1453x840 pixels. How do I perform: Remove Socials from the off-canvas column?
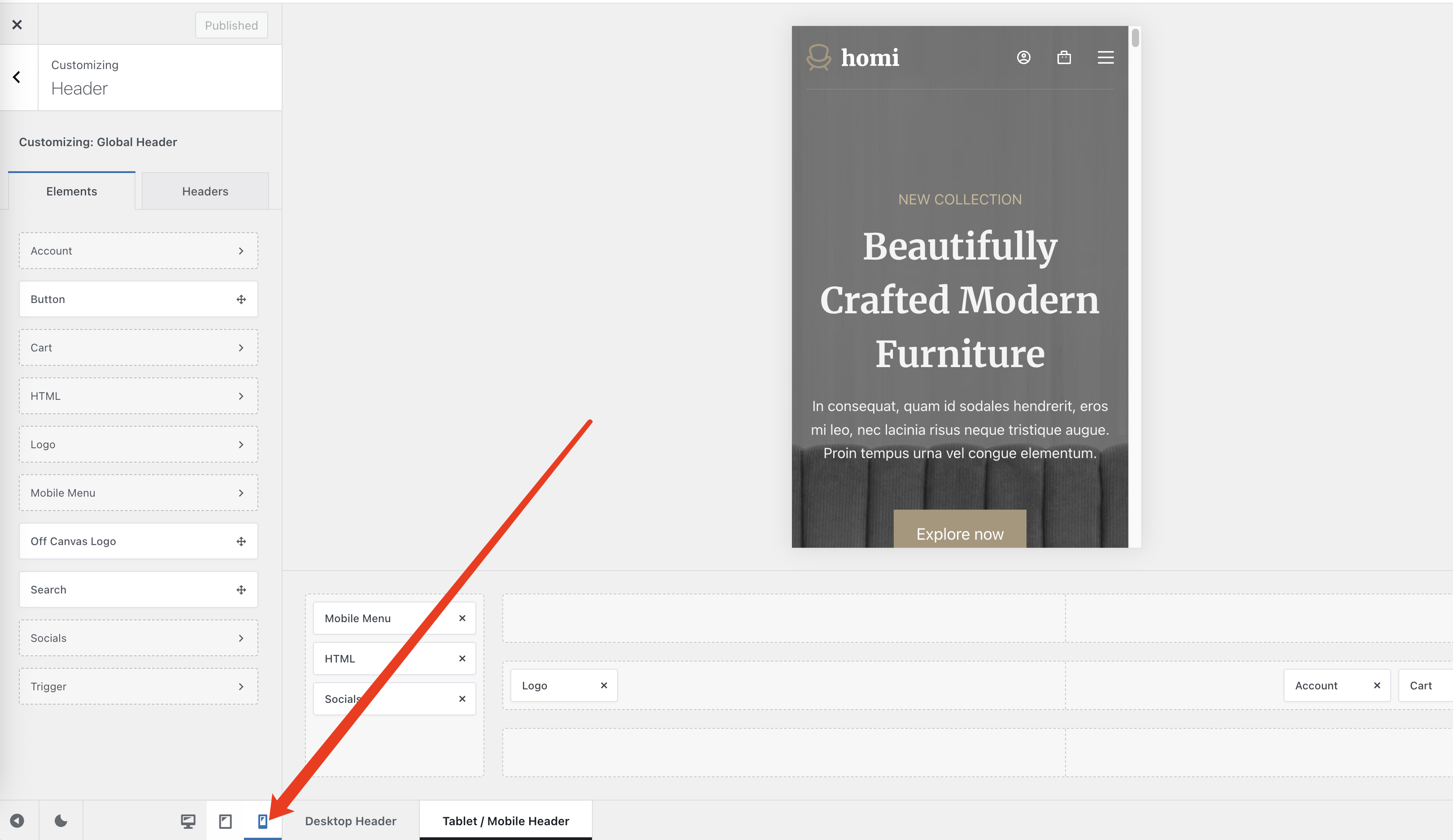[462, 699]
